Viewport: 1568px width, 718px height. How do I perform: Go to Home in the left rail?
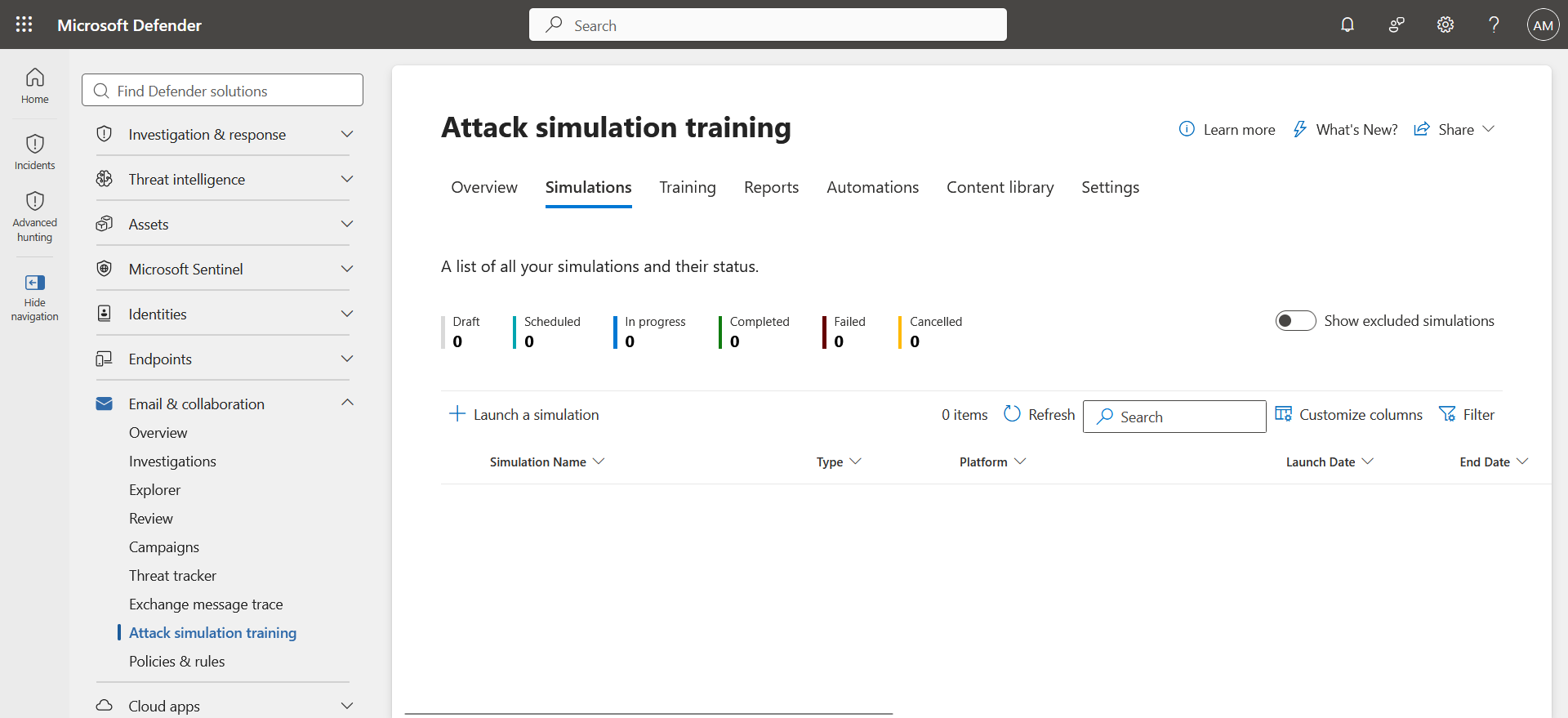click(x=35, y=86)
